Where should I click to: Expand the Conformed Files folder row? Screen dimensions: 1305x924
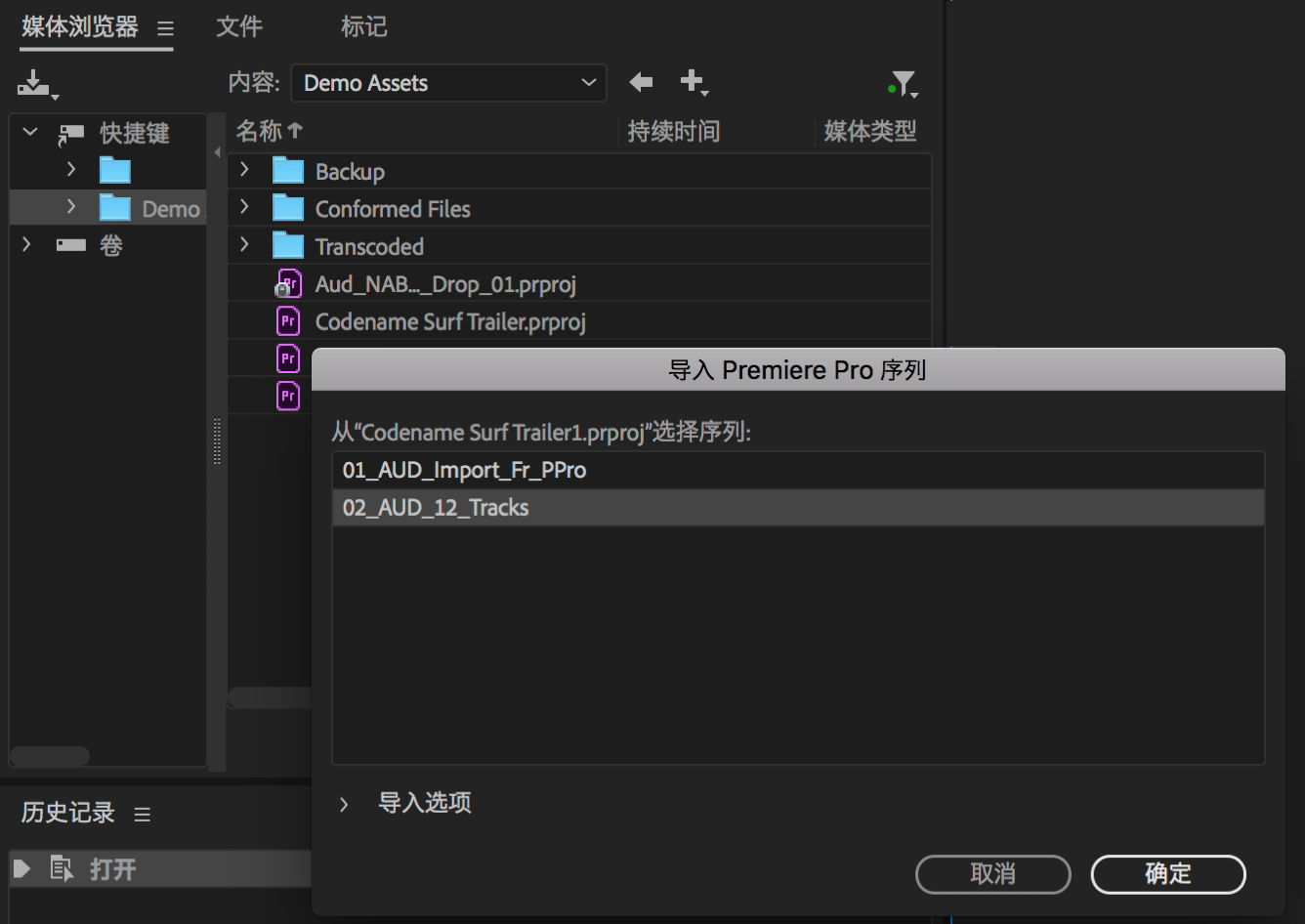(x=245, y=207)
